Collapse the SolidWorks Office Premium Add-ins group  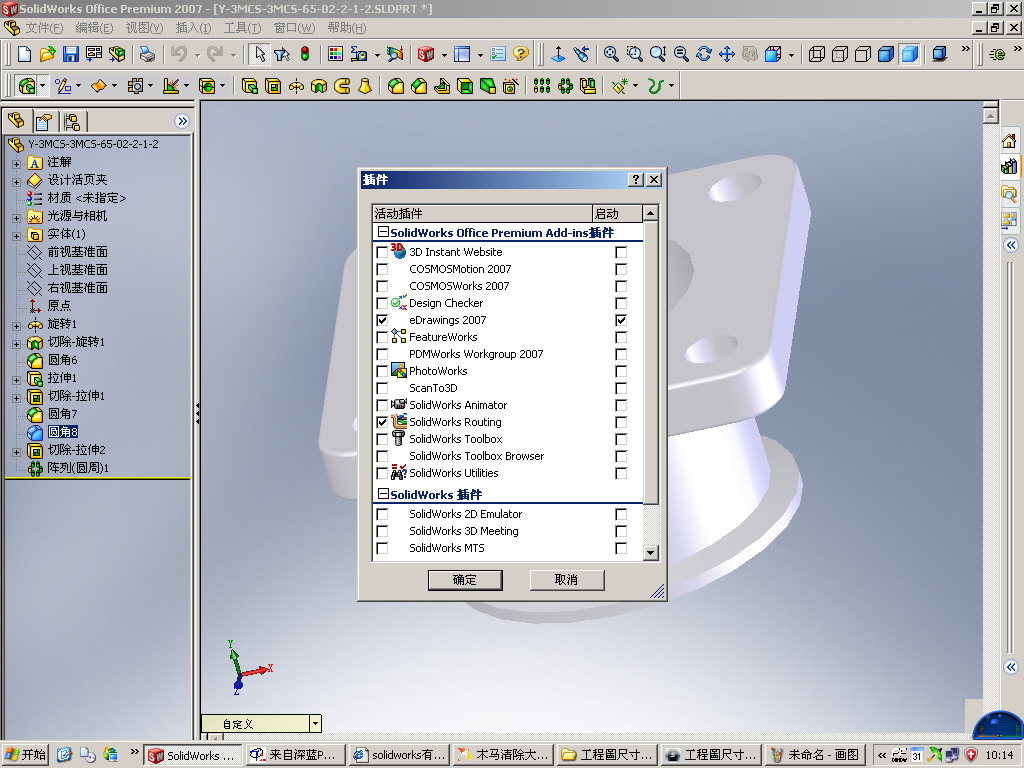383,232
